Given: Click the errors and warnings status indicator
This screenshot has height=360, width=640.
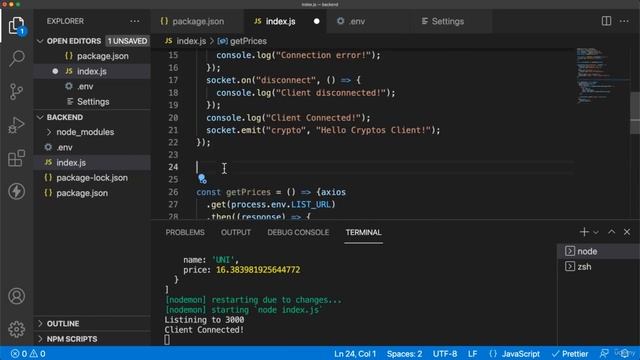Looking at the screenshot, I should (x=28, y=353).
